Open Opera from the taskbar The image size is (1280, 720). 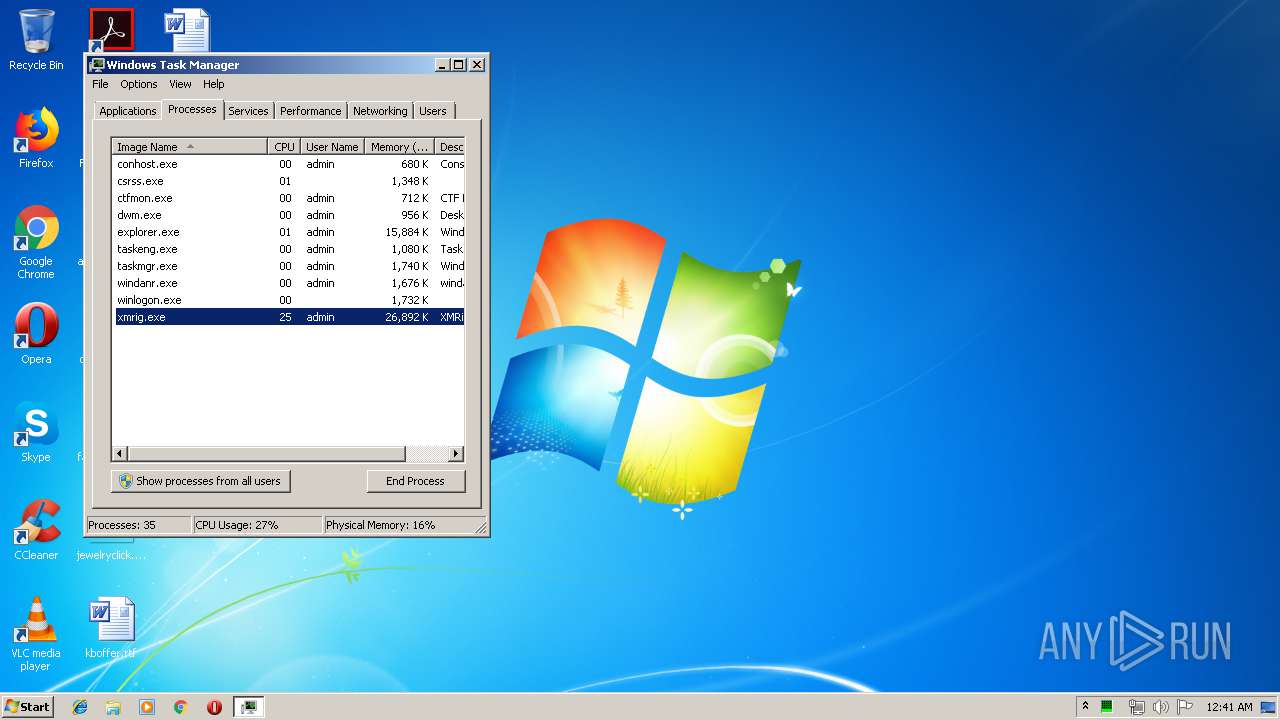click(x=214, y=707)
